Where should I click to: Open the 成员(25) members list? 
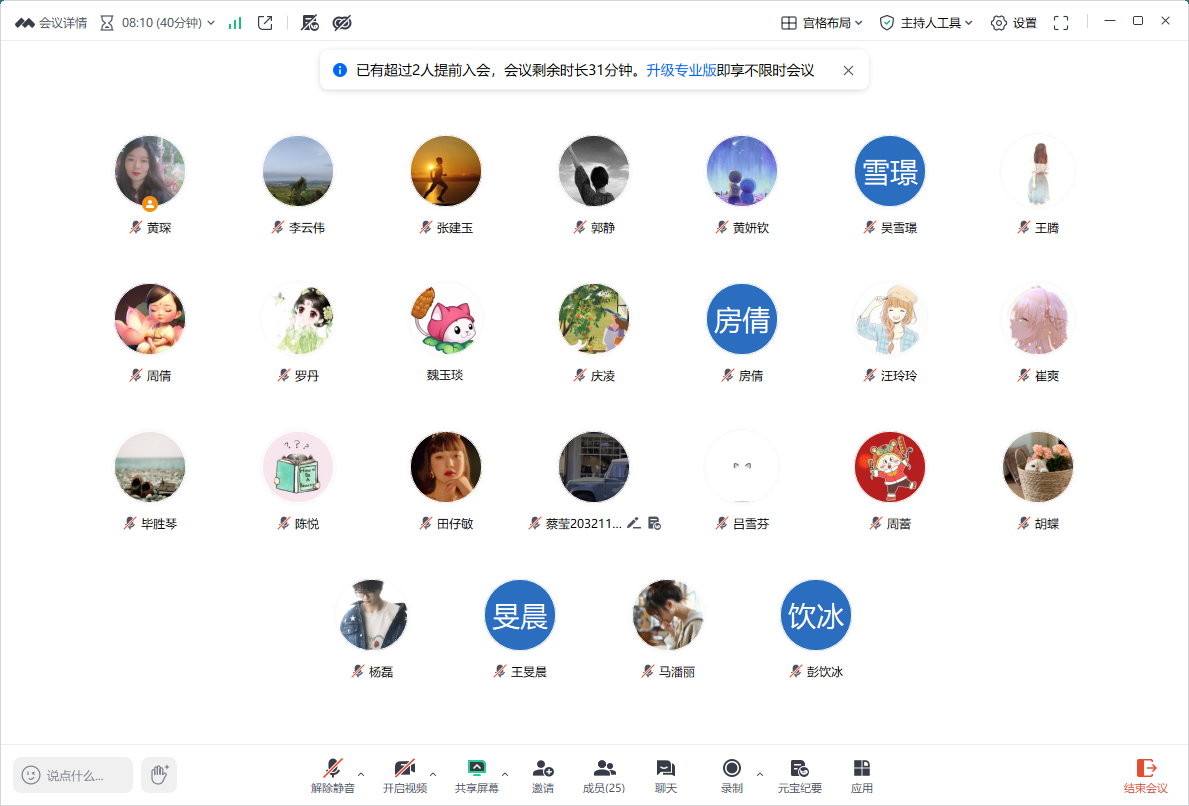604,775
